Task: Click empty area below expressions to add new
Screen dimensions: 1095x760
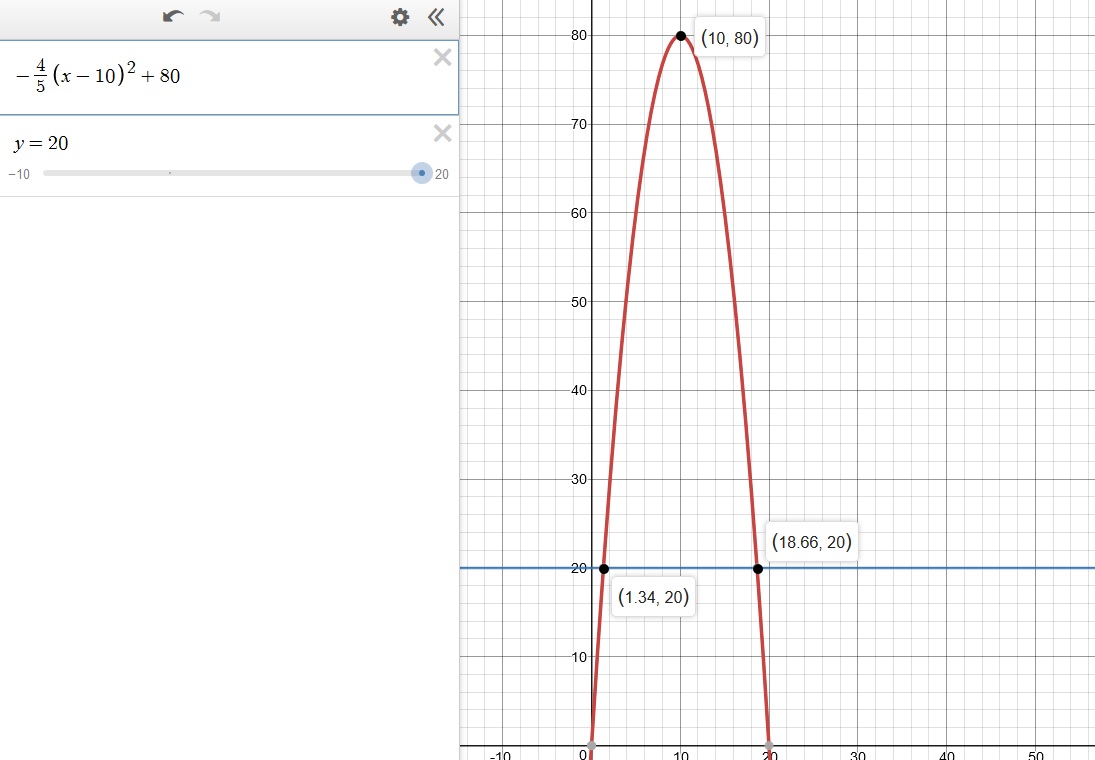Action: tap(229, 450)
